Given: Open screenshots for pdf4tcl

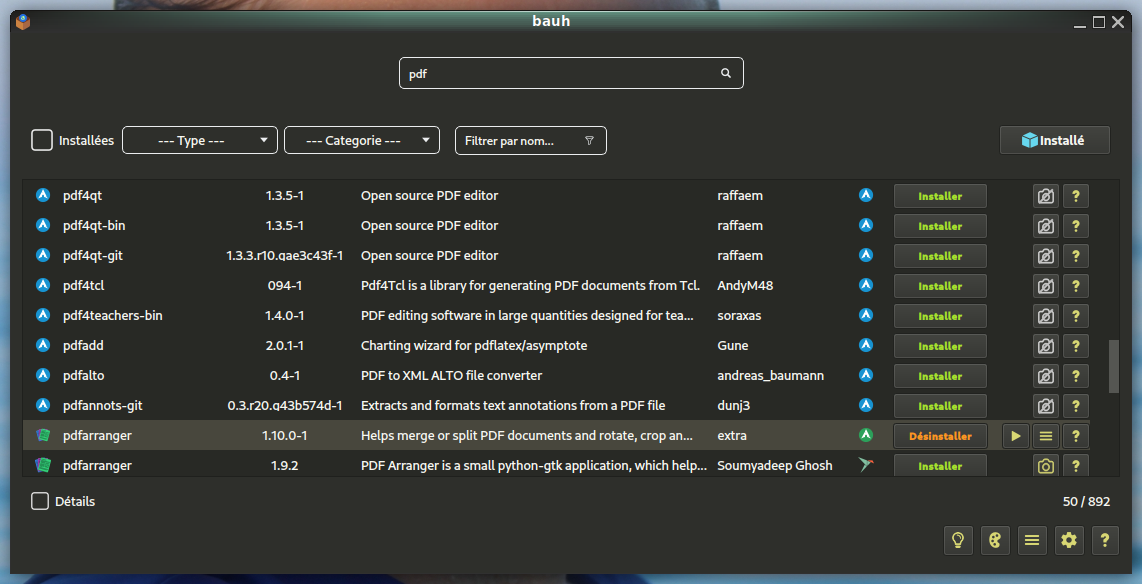Looking at the screenshot, I should pos(1046,285).
